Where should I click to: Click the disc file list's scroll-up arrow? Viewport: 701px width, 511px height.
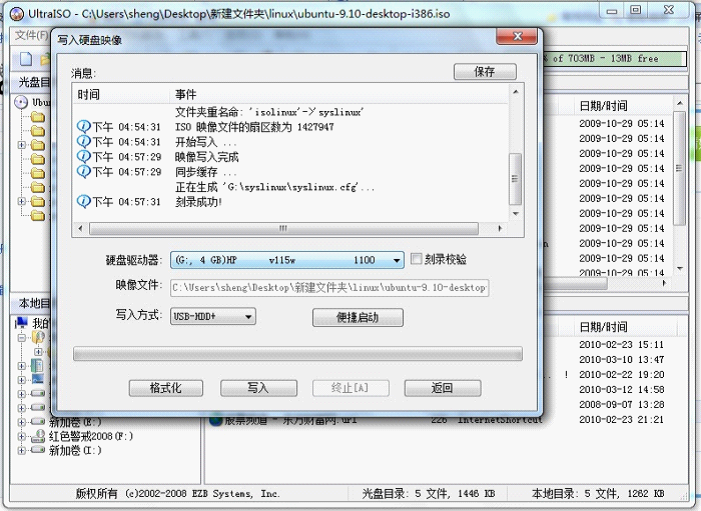coord(680,103)
